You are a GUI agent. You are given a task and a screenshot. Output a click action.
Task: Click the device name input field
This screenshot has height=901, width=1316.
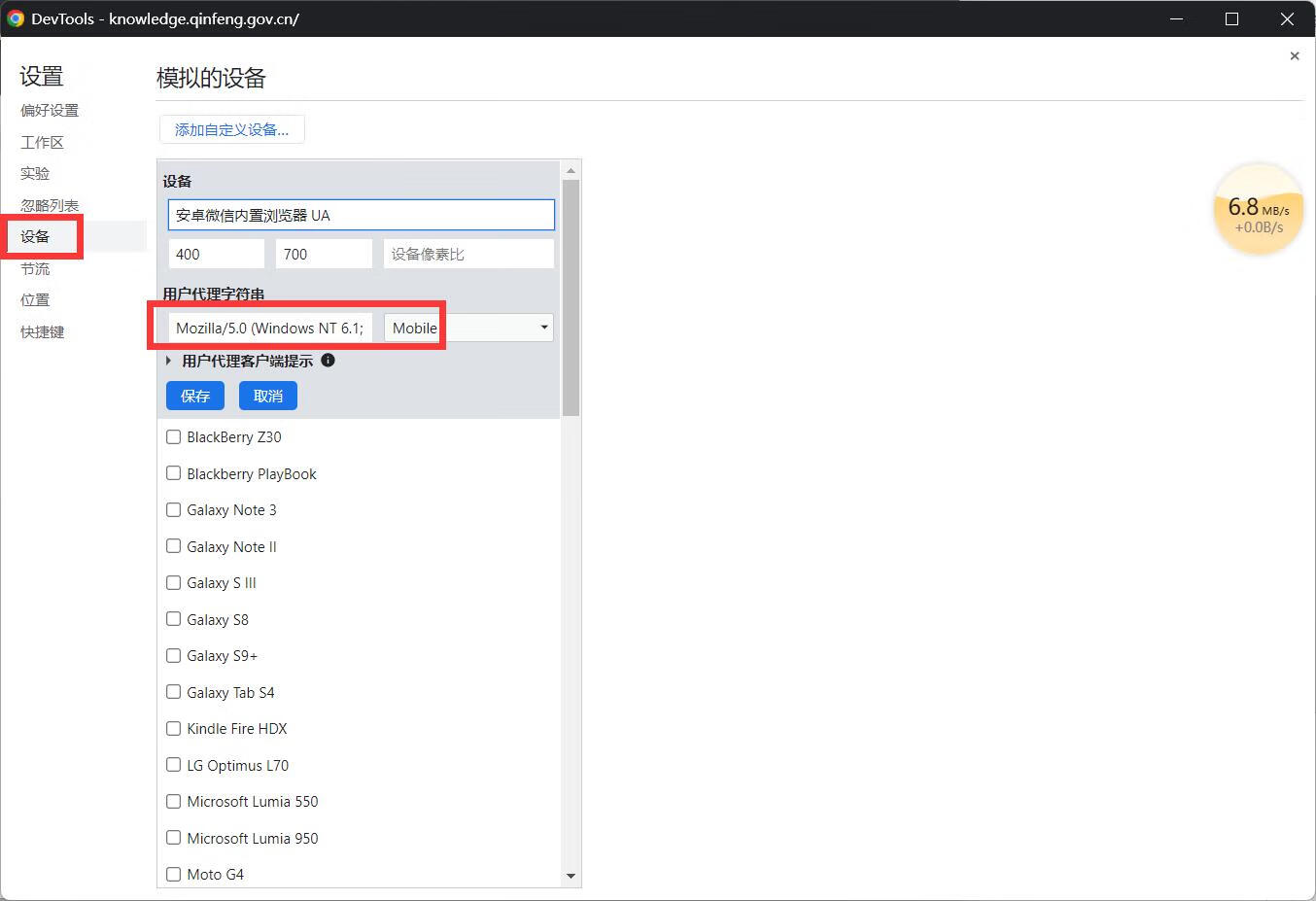tap(362, 215)
